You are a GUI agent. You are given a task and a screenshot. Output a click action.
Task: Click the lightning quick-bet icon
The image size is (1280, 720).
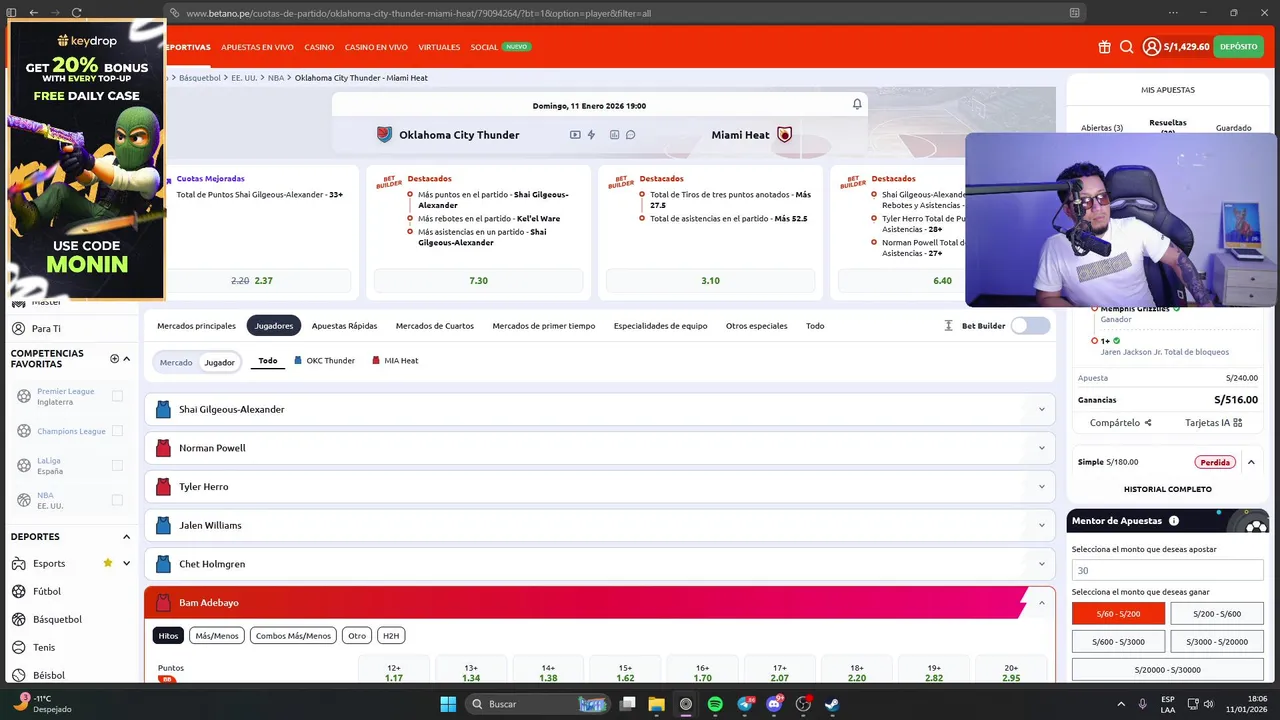pyautogui.click(x=591, y=135)
